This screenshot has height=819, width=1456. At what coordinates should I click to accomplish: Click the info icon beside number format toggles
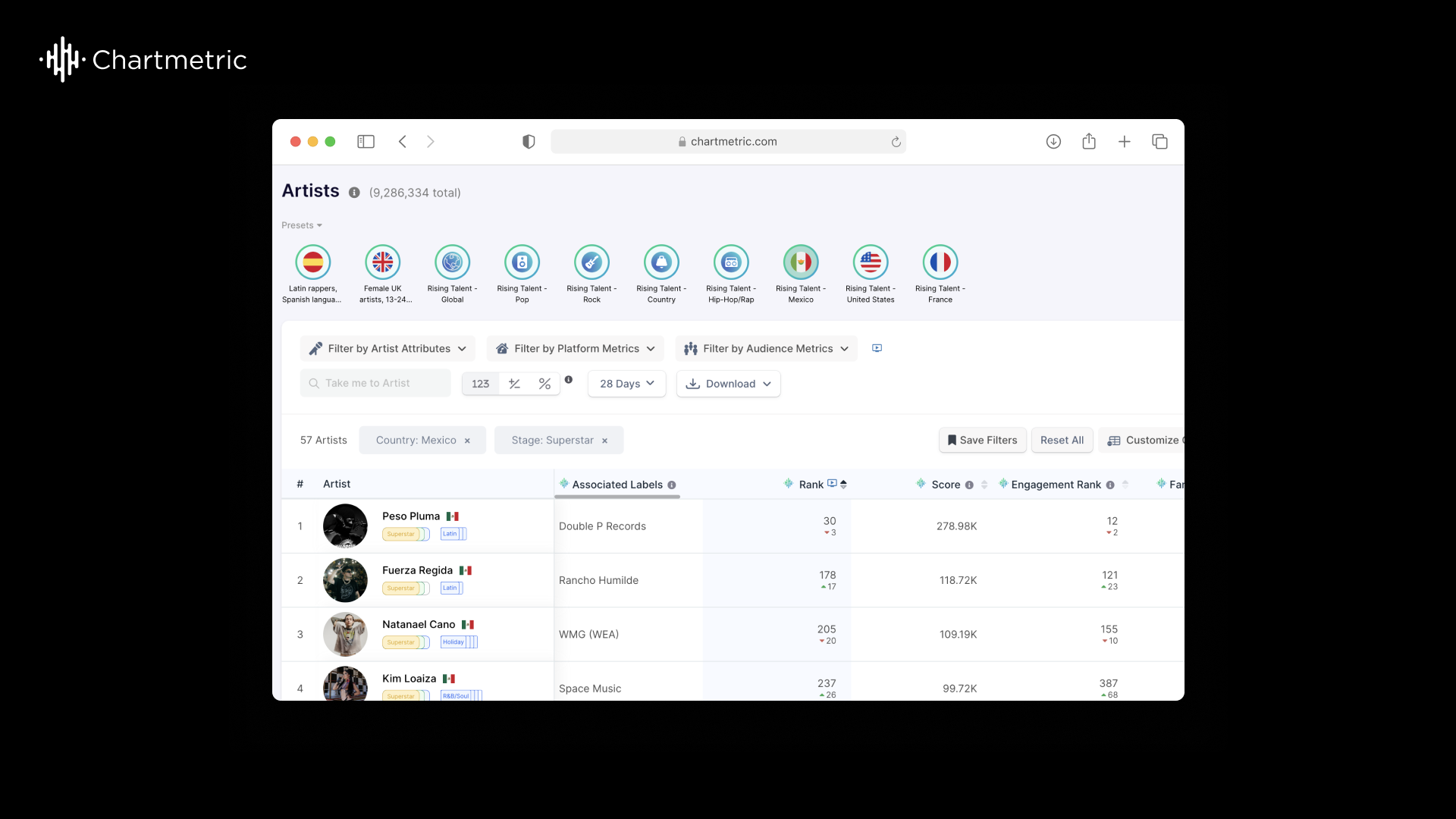(x=569, y=379)
